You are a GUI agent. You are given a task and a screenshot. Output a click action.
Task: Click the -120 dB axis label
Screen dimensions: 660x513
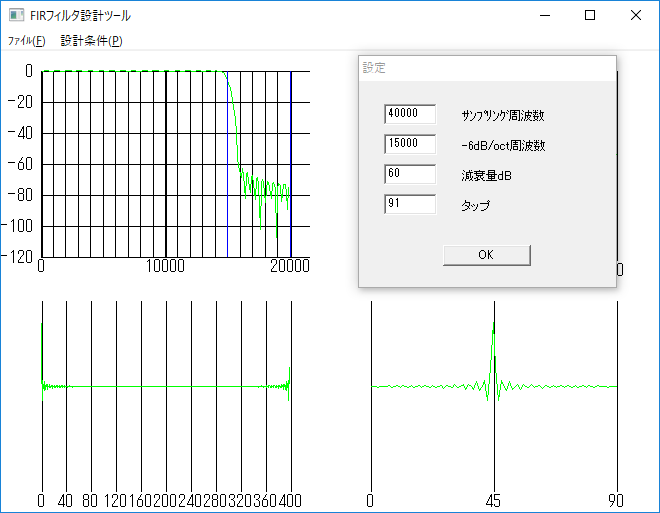(17, 257)
